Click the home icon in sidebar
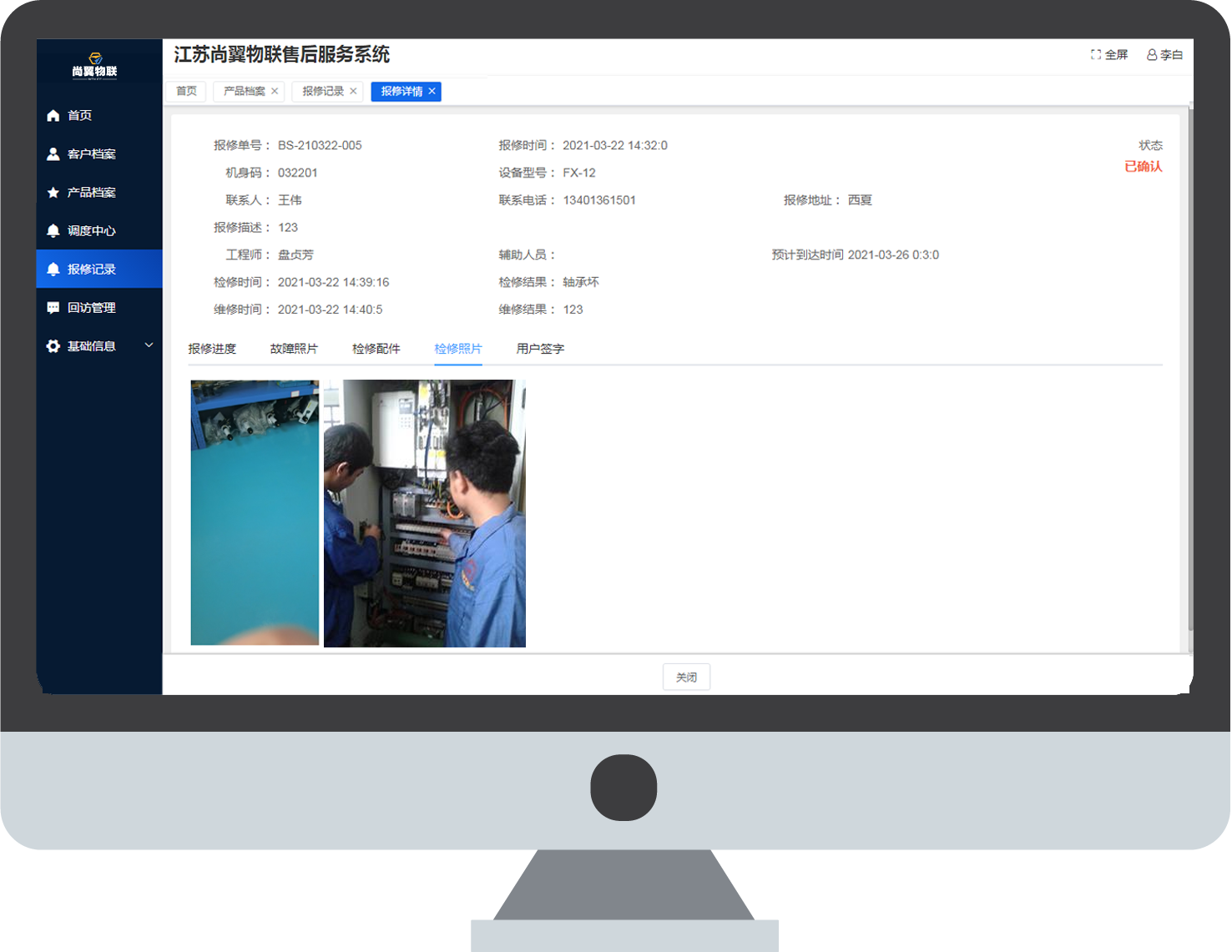 click(53, 115)
